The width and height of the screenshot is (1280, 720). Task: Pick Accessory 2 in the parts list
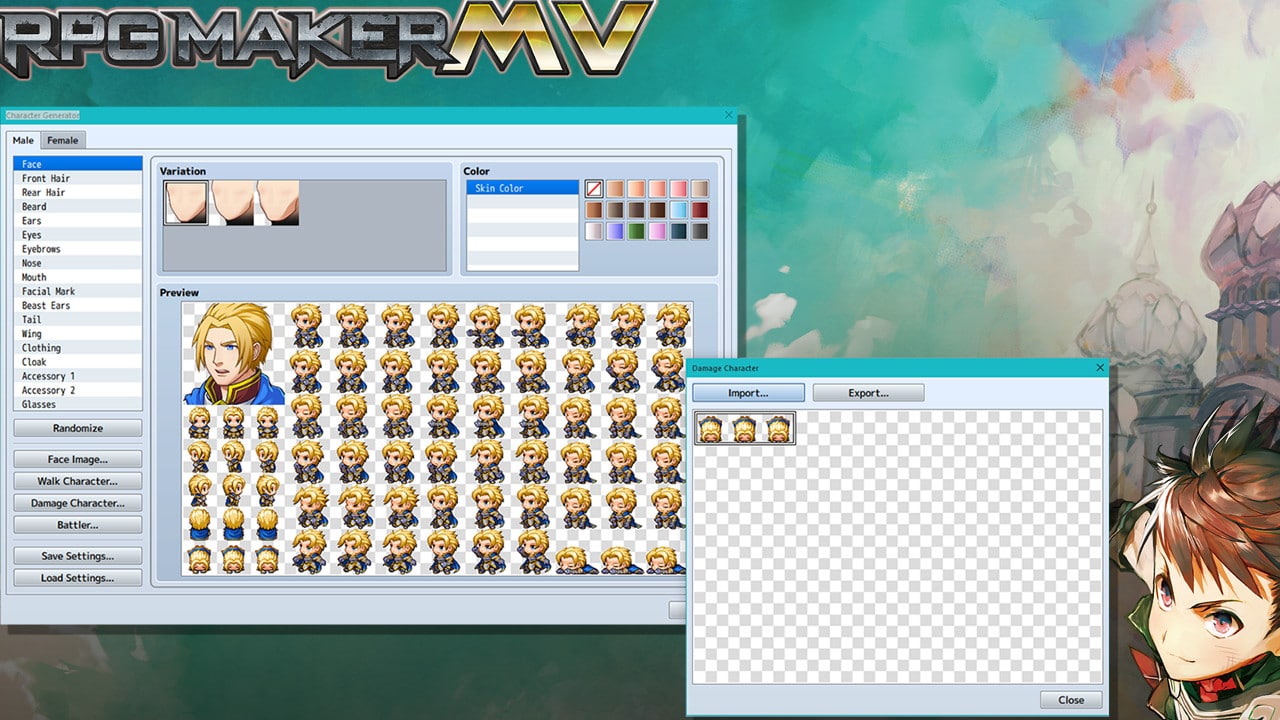[x=78, y=390]
